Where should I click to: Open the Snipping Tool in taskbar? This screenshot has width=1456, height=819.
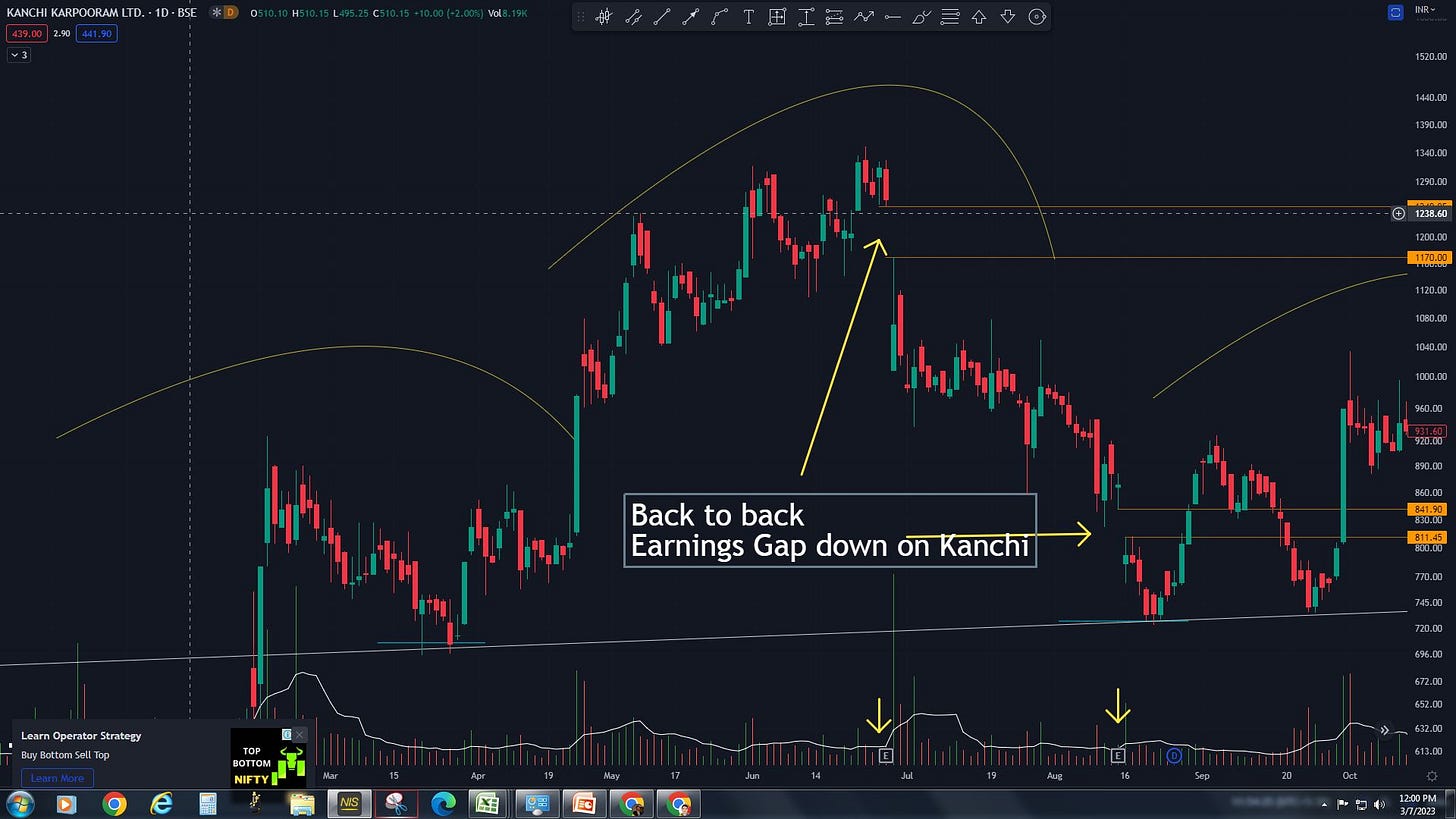(x=397, y=804)
